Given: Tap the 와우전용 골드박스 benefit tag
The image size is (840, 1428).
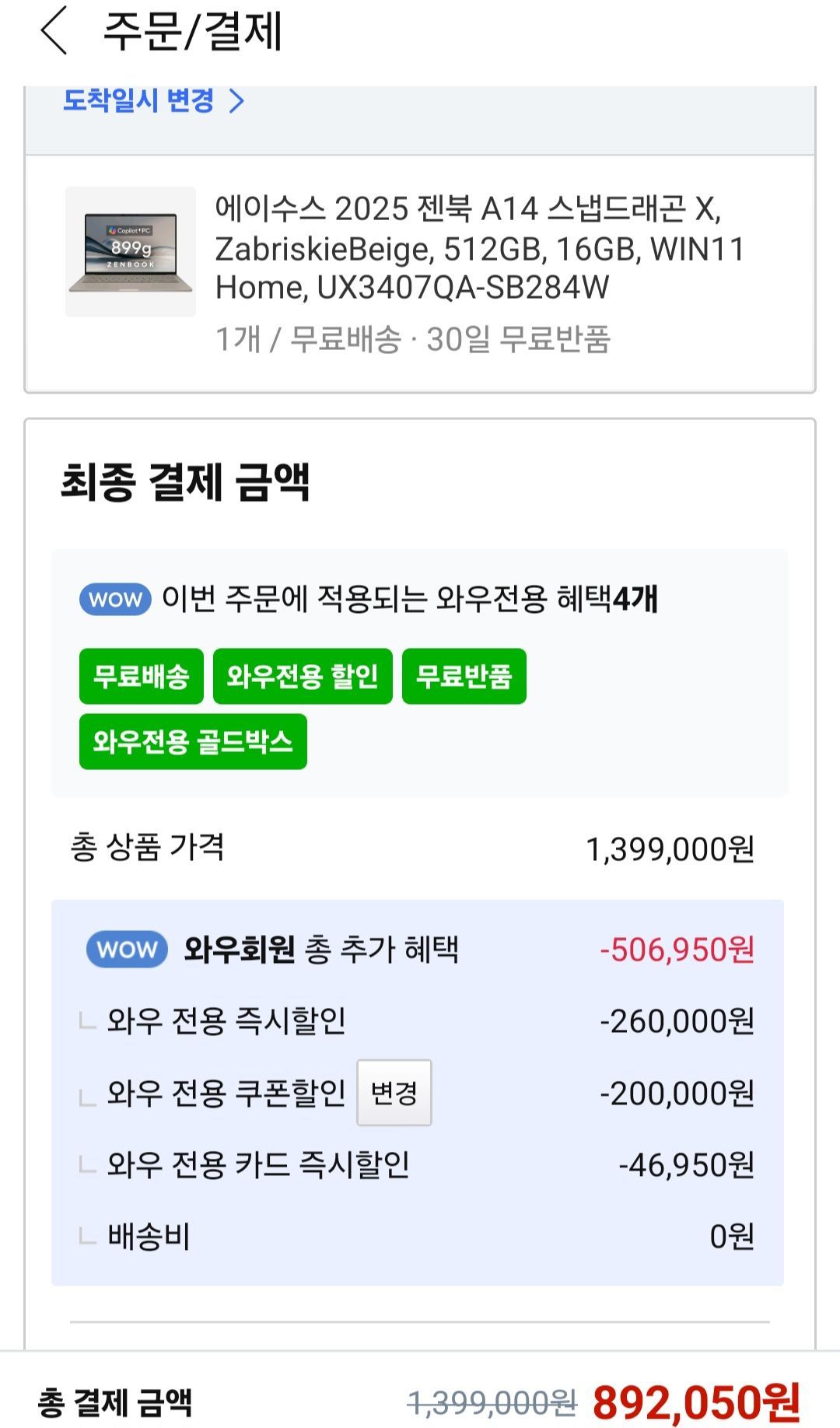Looking at the screenshot, I should pos(193,741).
